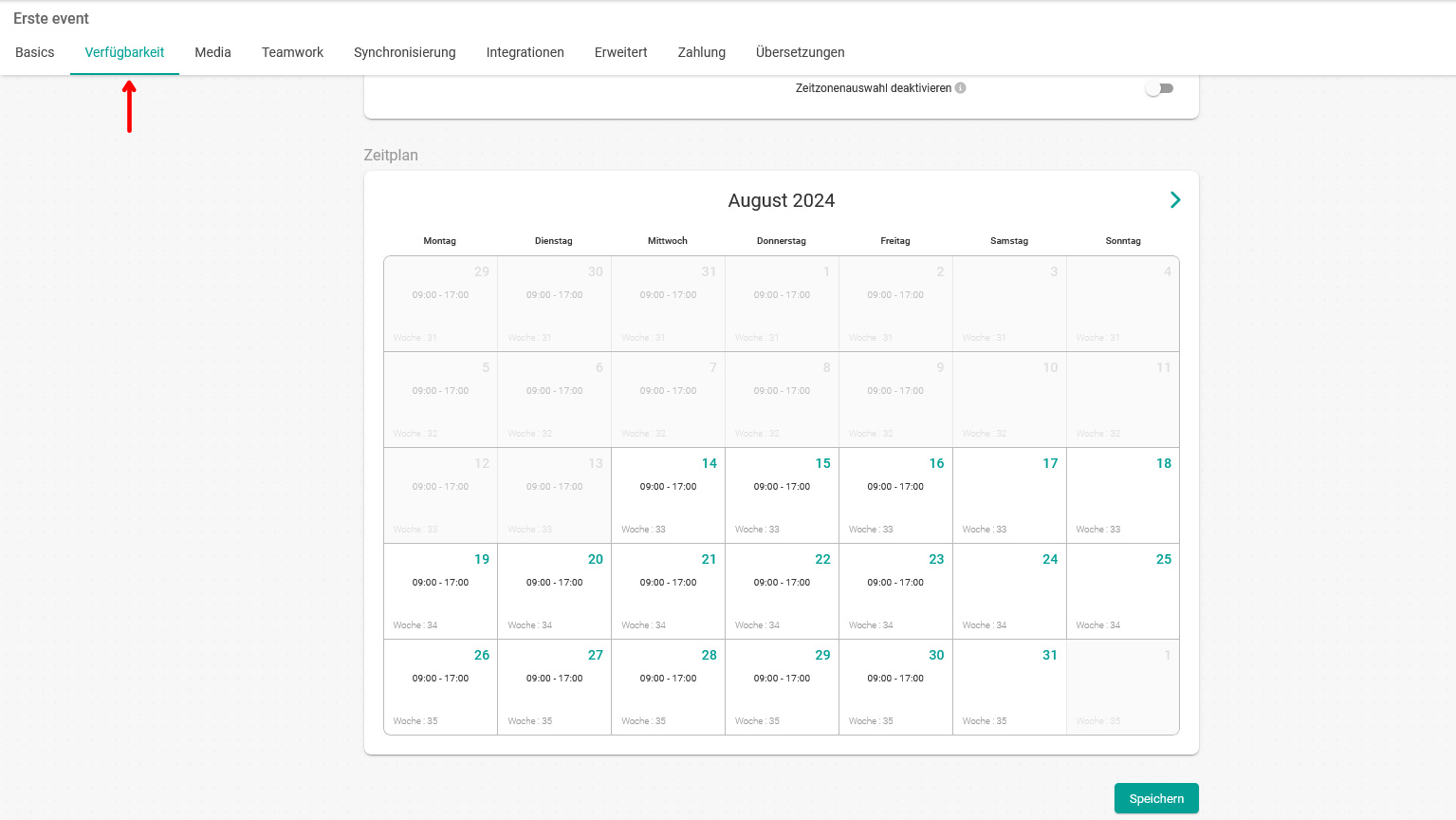Click the Donnerstag column header
This screenshot has width=1456, height=820.
782,241
